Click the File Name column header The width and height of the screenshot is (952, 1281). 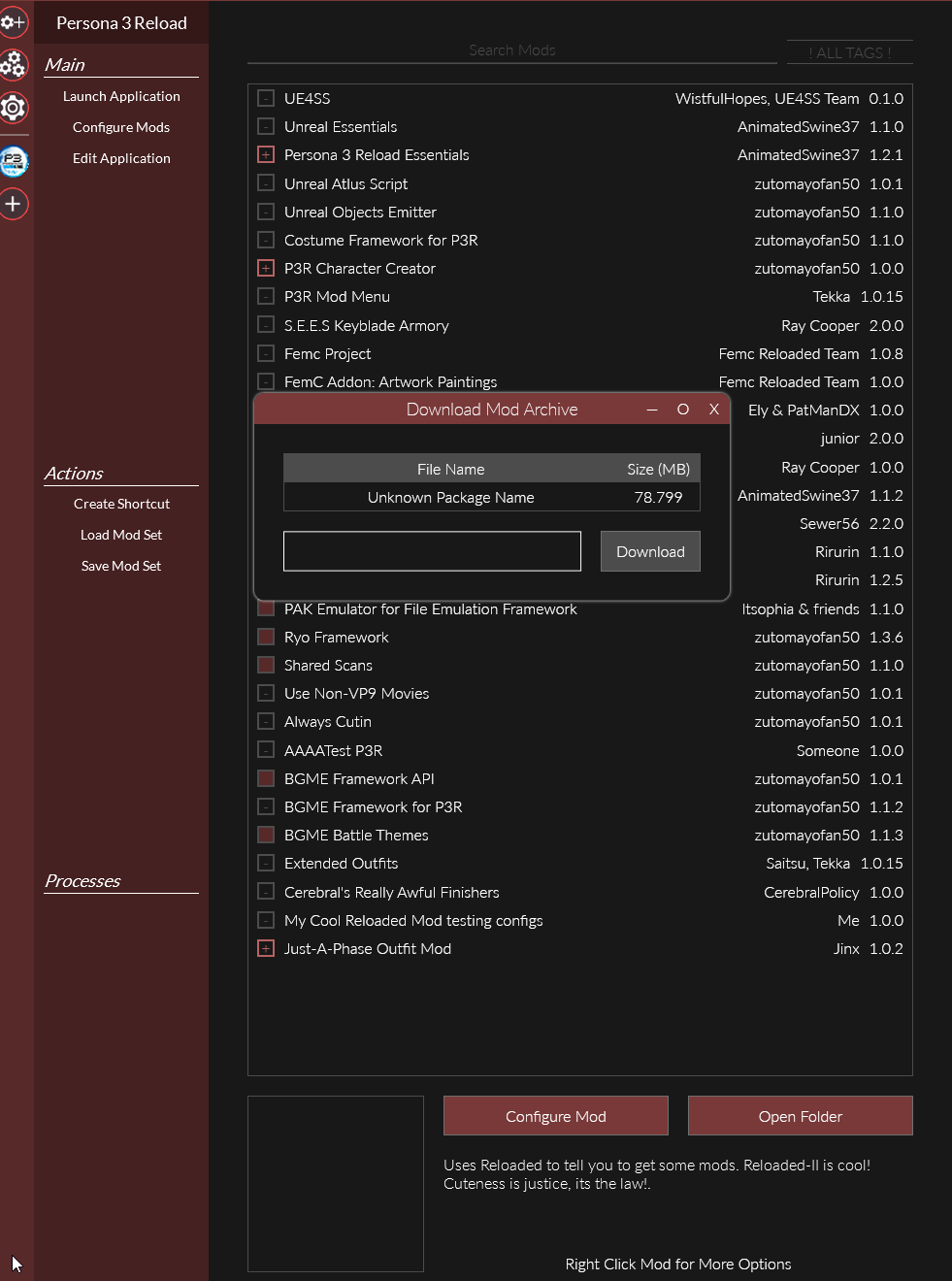(x=451, y=469)
